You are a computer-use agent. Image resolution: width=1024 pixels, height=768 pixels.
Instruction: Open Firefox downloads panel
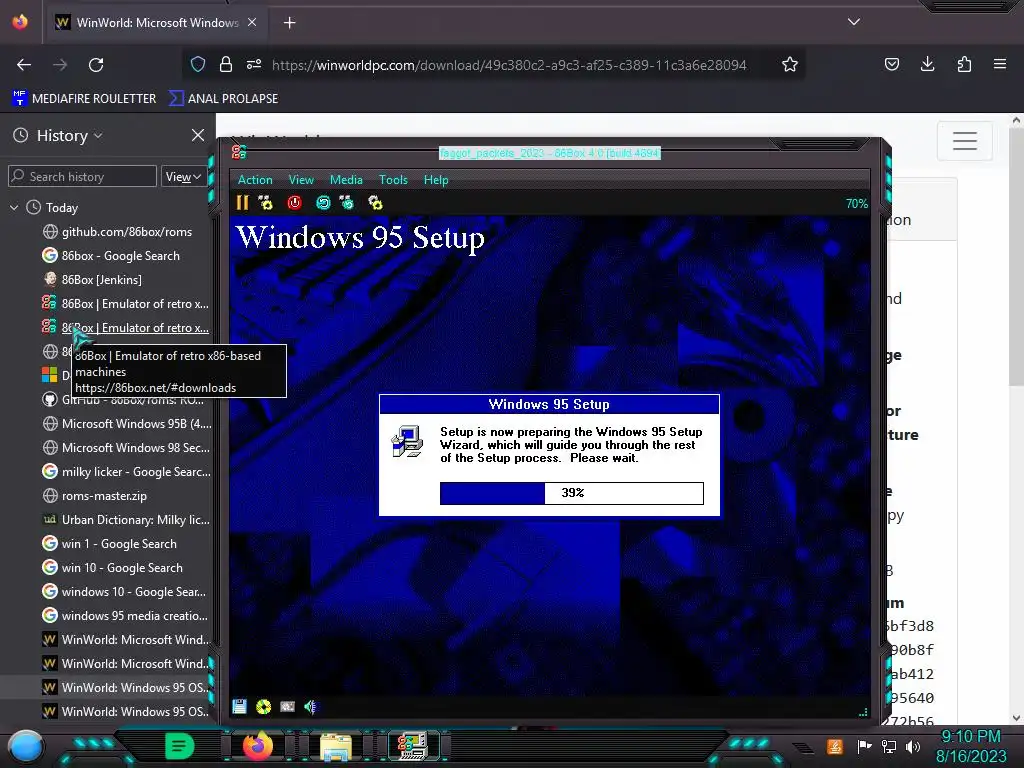[927, 64]
